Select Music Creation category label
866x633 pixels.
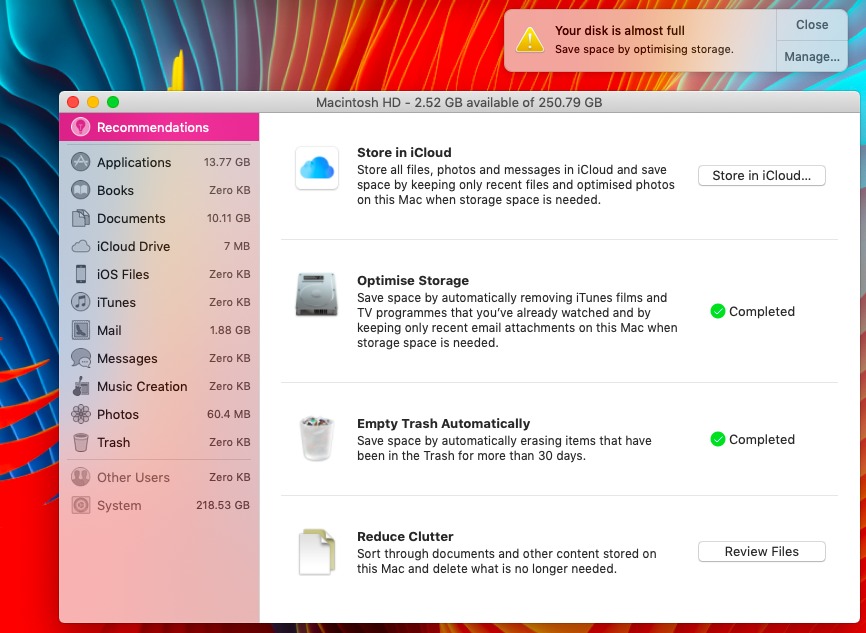142,387
